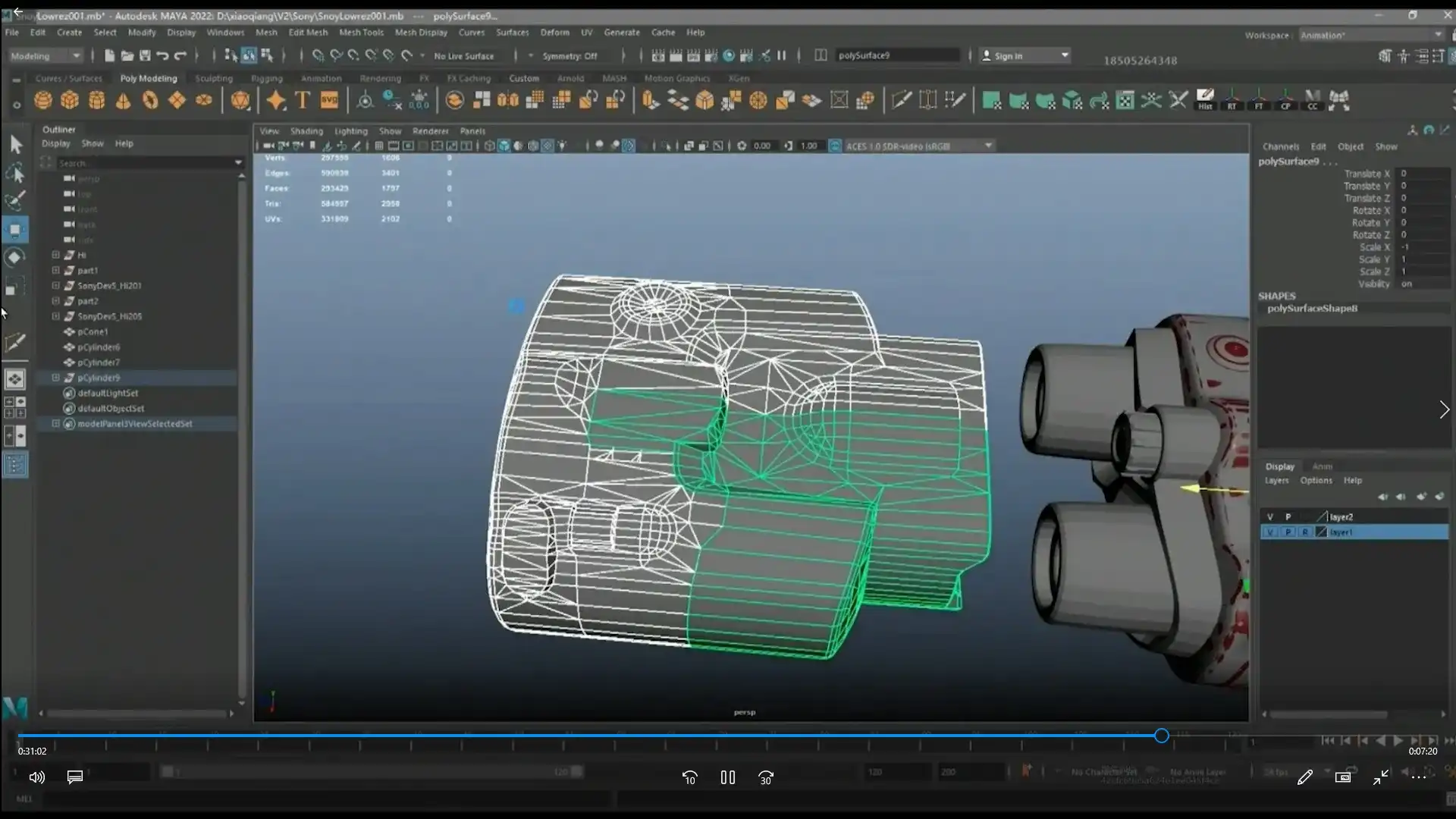Select the Paint Selection tool
The height and width of the screenshot is (819, 1456).
click(15, 201)
